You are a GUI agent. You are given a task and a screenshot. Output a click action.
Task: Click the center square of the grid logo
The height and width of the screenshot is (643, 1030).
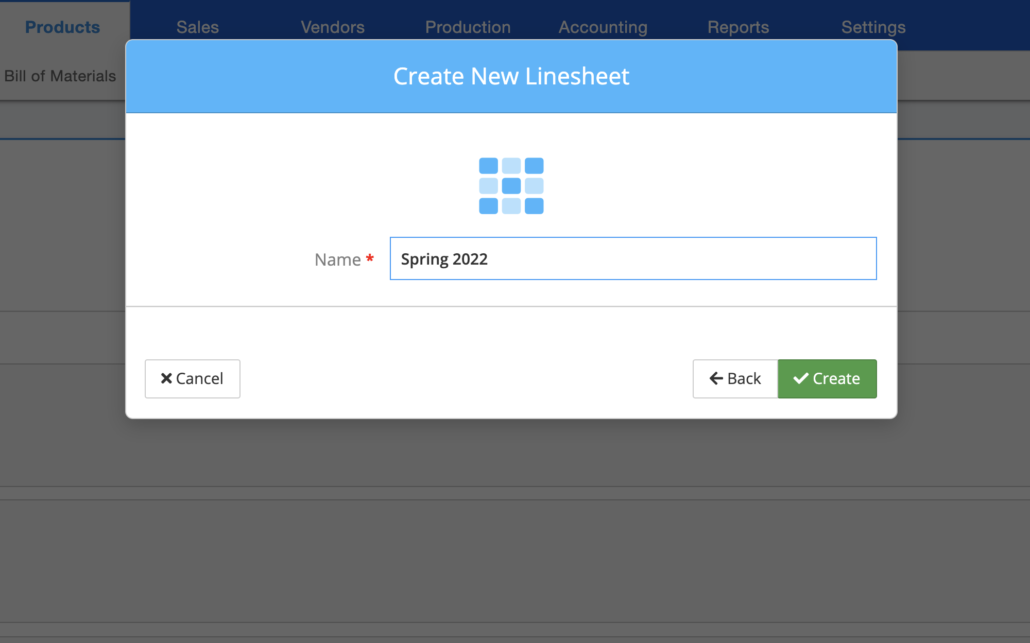tap(511, 185)
